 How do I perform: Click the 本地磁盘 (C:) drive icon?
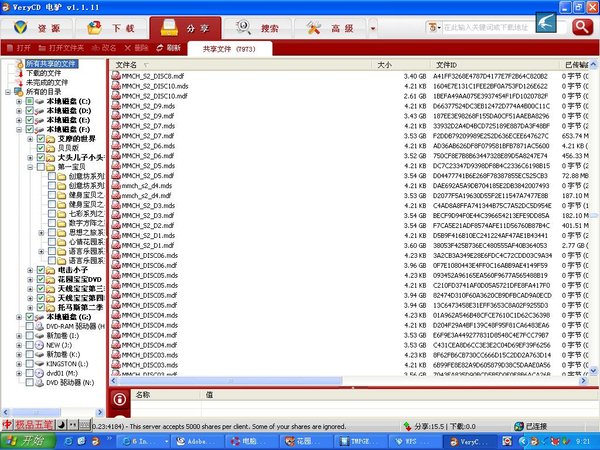40,101
